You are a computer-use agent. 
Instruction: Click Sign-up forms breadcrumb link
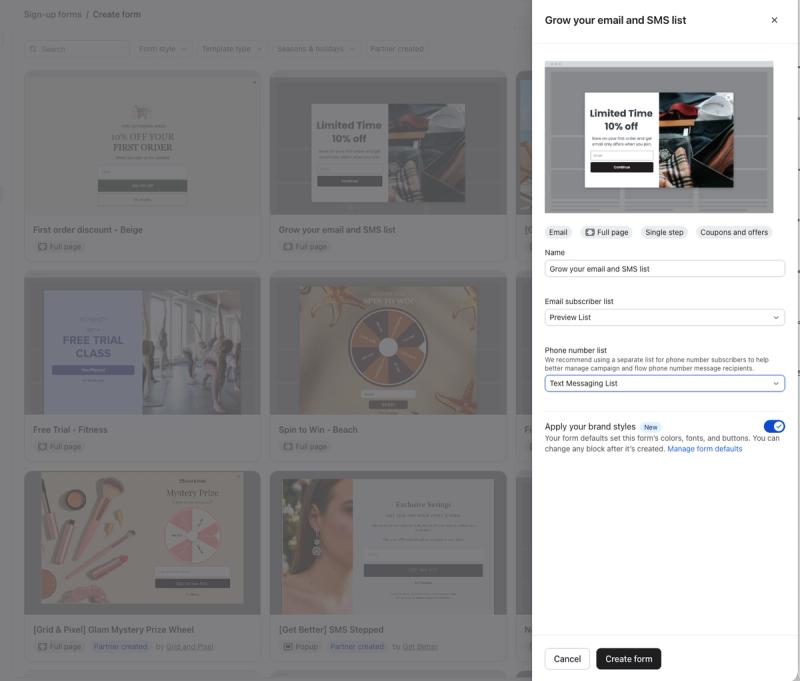pos(53,14)
